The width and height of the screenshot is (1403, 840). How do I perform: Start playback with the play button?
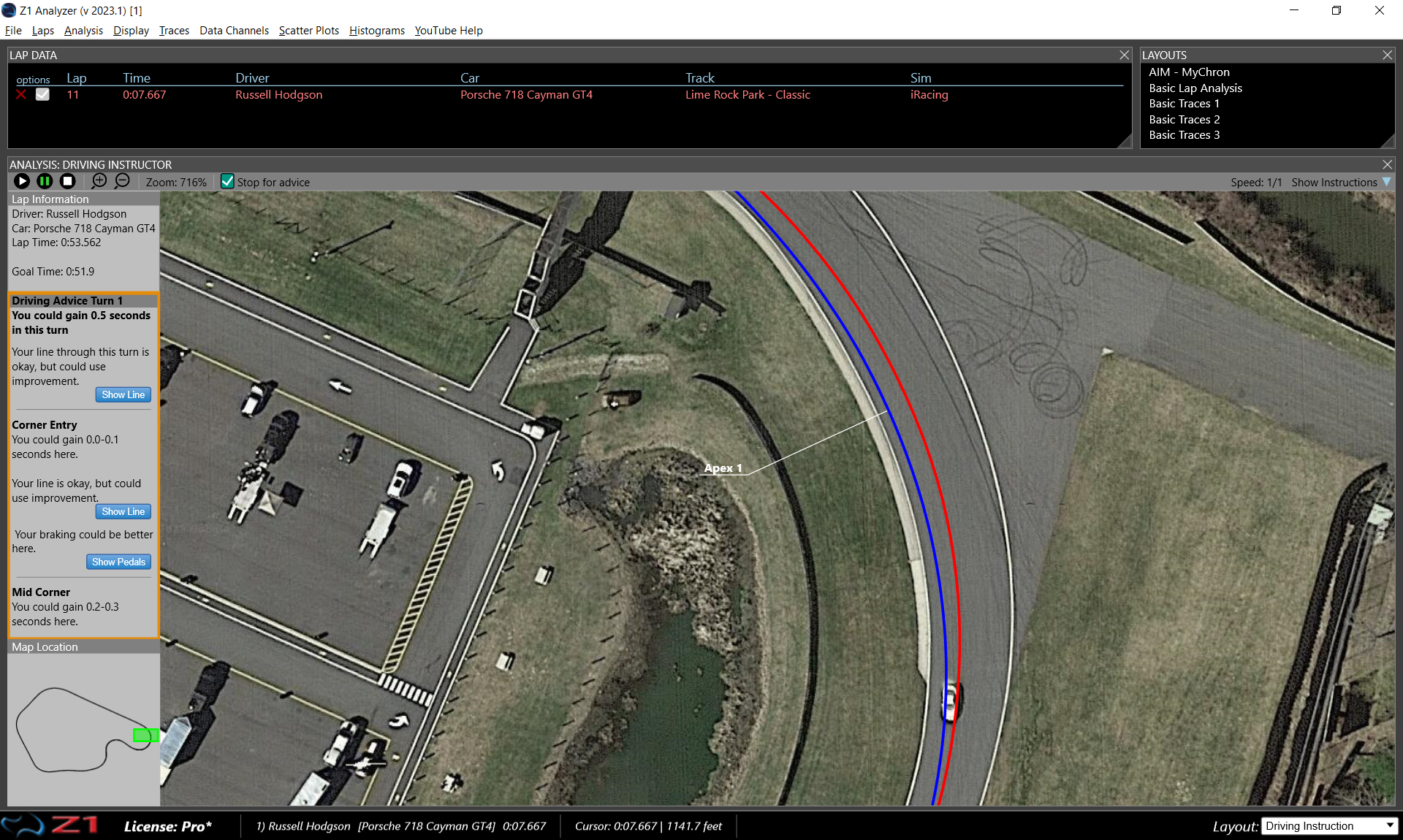[22, 181]
